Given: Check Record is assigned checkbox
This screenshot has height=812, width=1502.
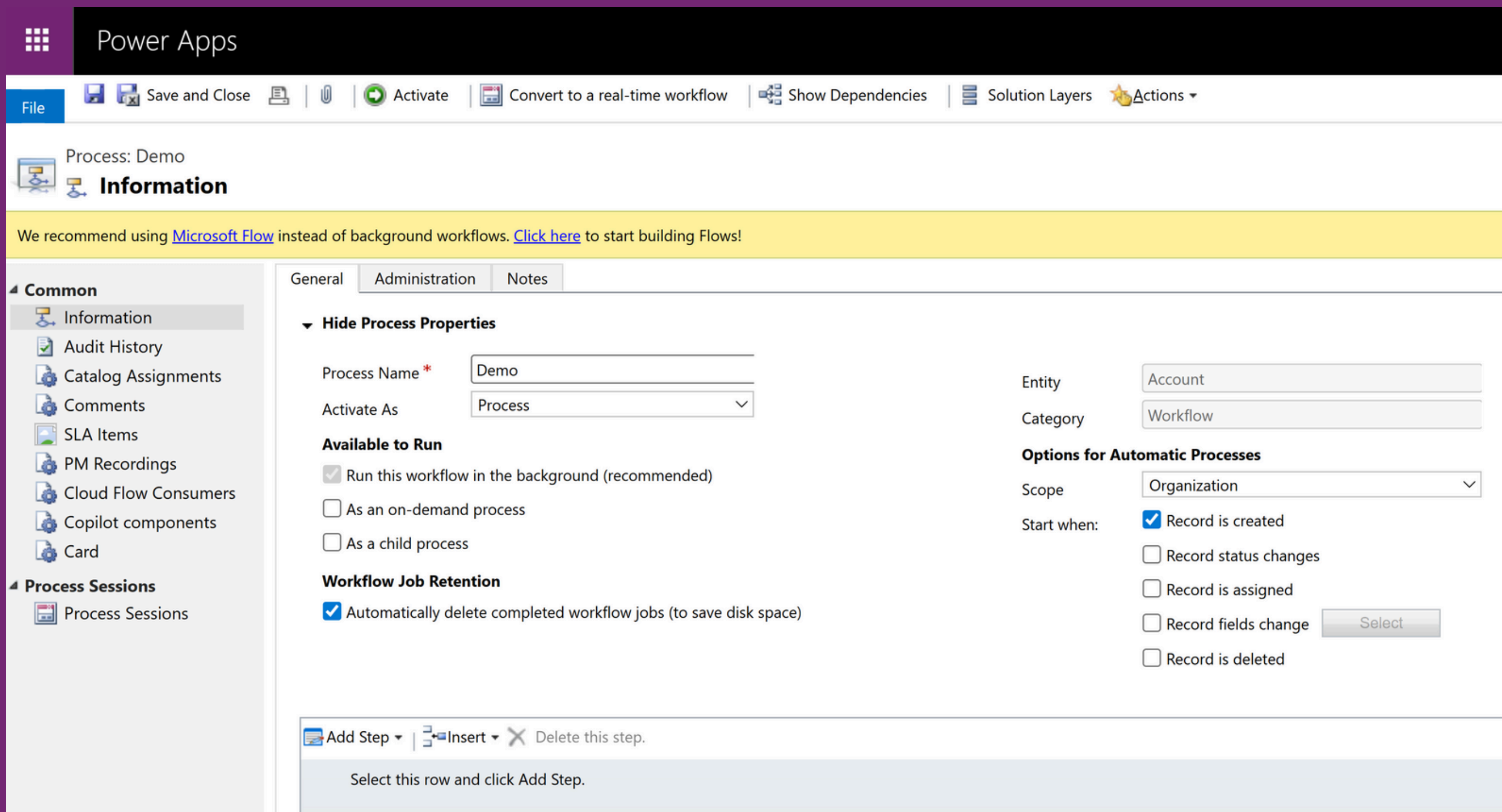Looking at the screenshot, I should pyautogui.click(x=1152, y=589).
